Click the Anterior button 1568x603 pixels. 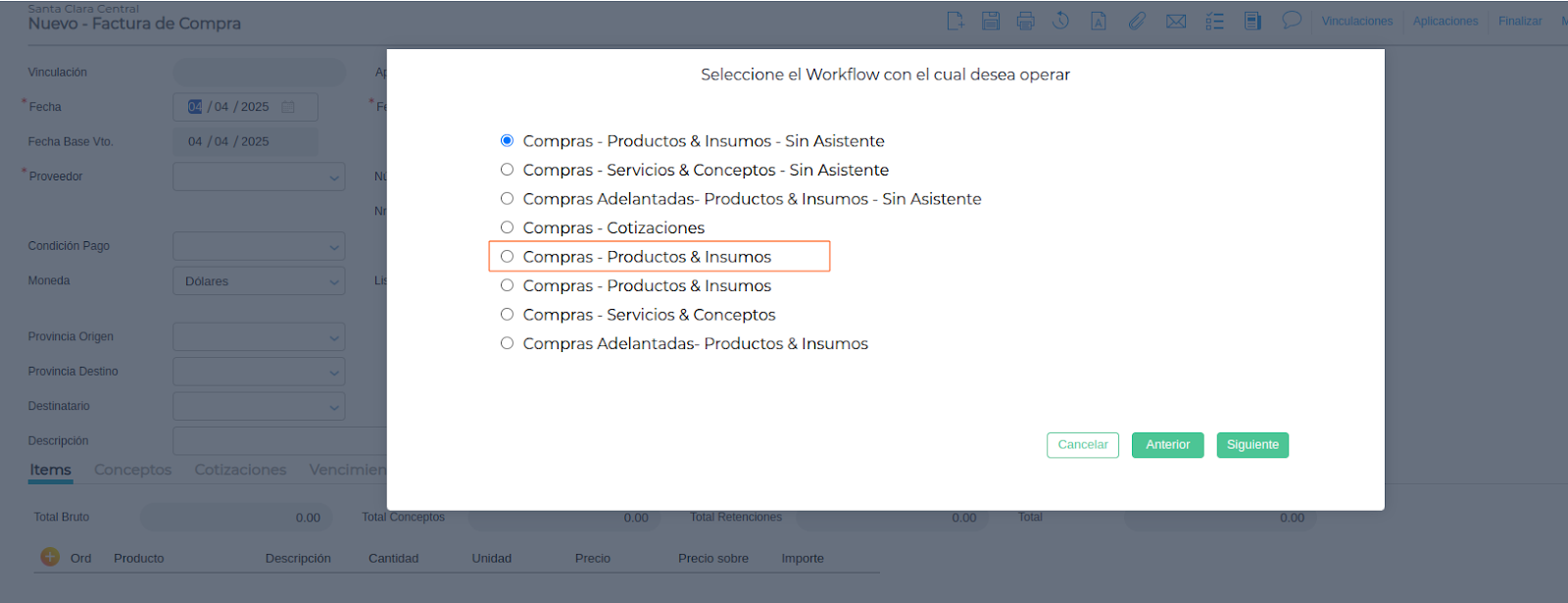[x=1167, y=445]
